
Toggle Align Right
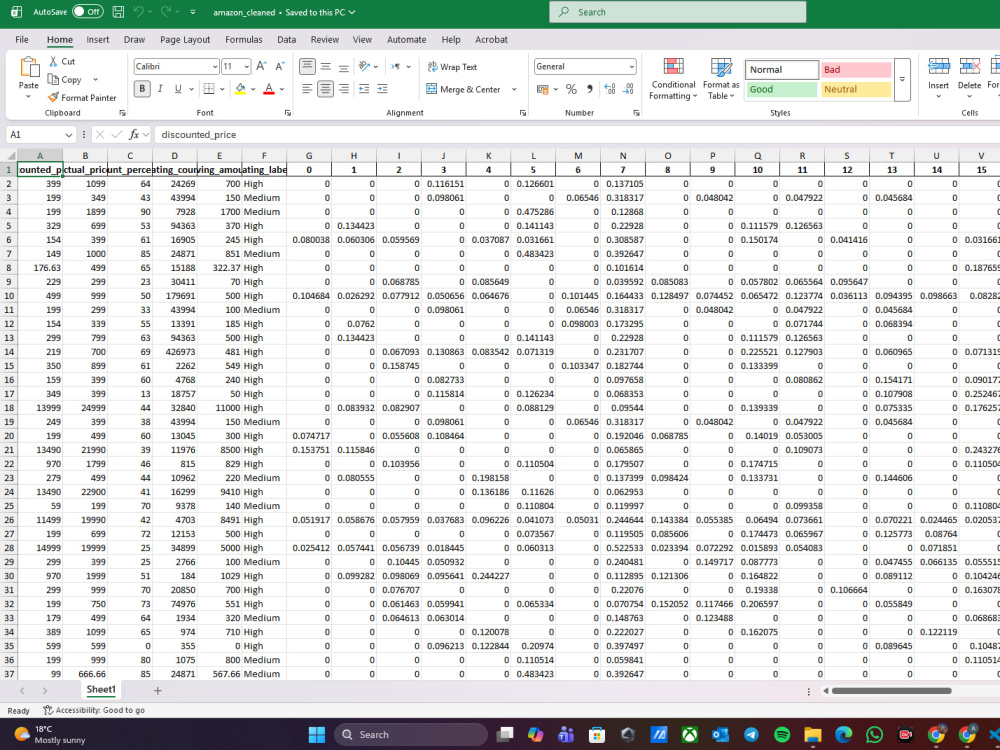[344, 89]
